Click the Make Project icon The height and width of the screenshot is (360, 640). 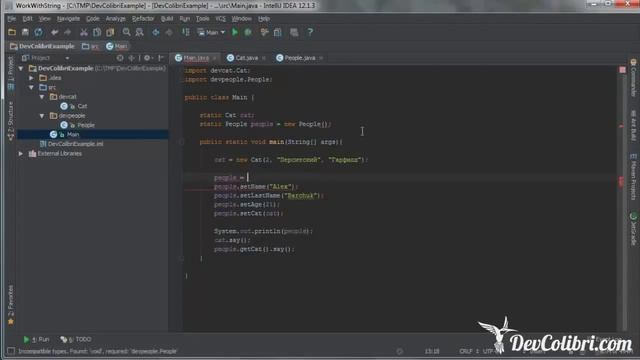pyautogui.click(x=186, y=32)
